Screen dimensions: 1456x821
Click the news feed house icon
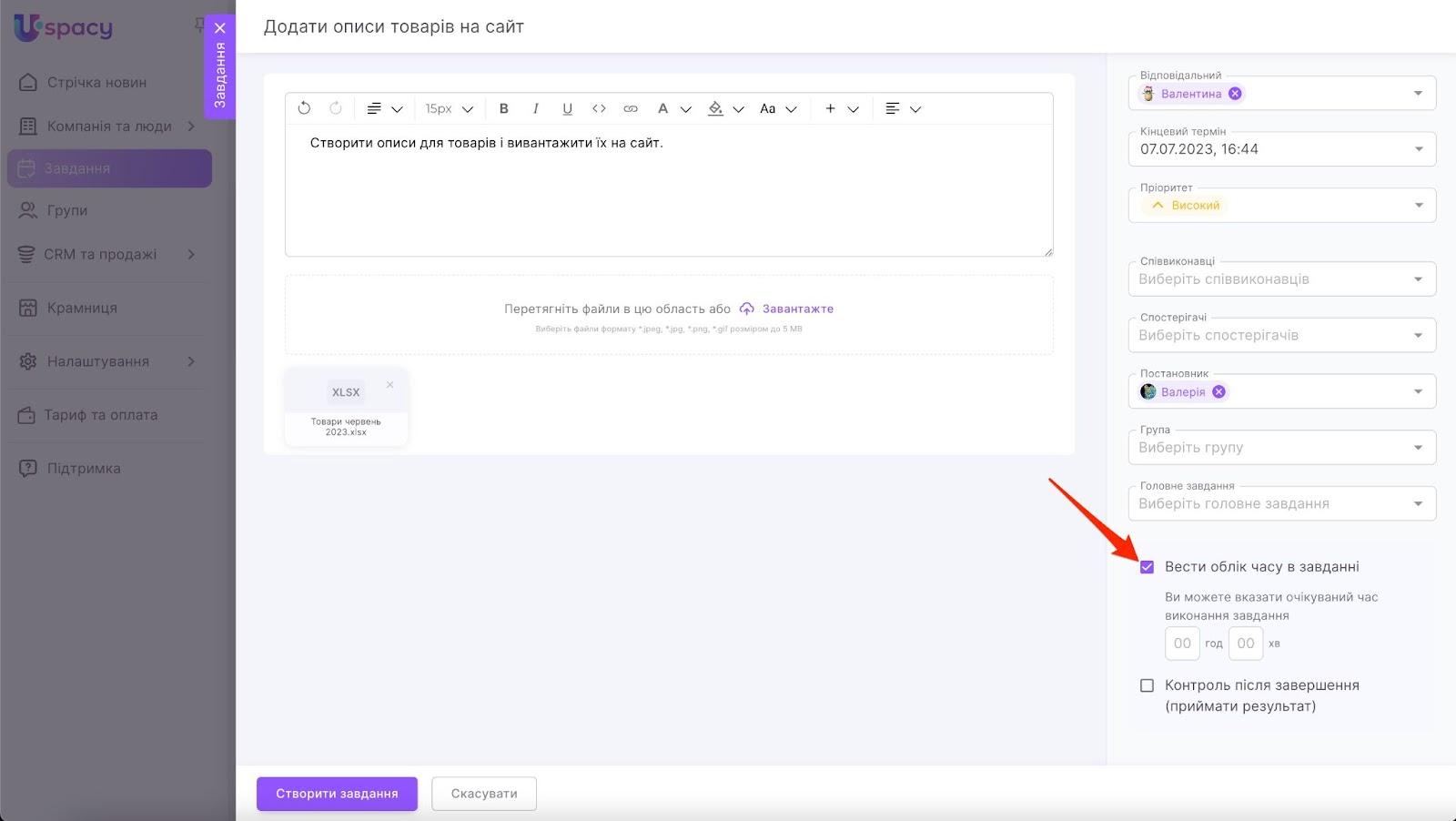click(28, 82)
